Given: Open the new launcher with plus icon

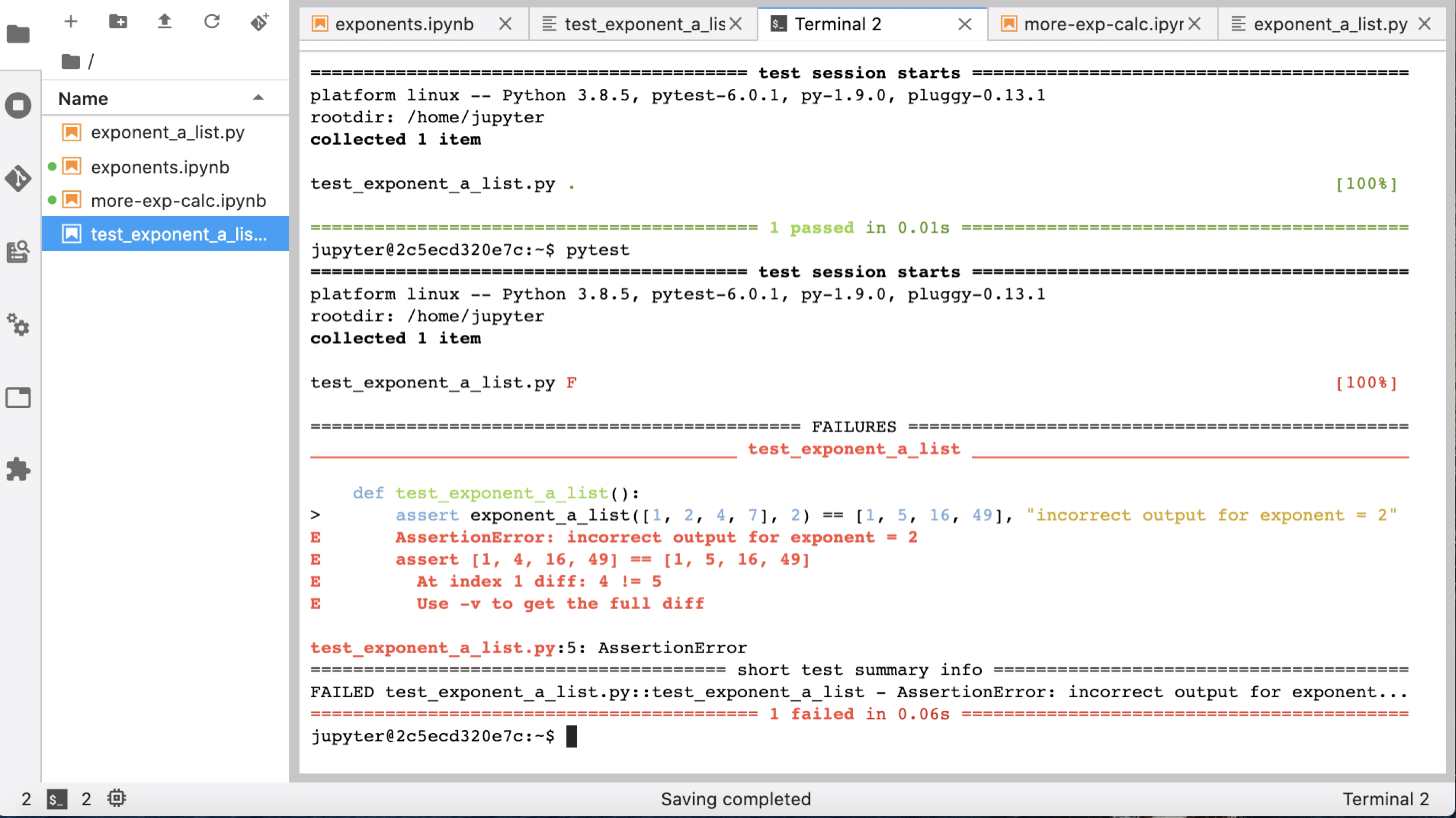Looking at the screenshot, I should click(70, 22).
